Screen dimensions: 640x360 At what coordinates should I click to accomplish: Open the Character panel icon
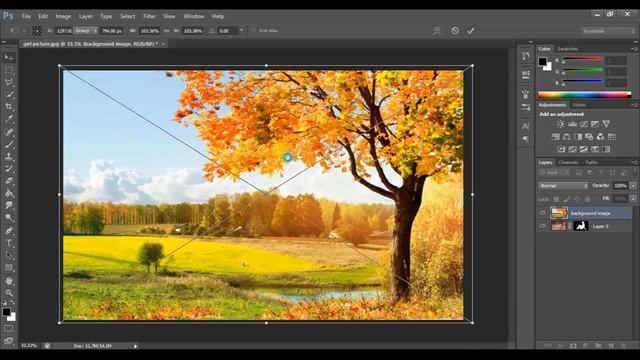(526, 126)
